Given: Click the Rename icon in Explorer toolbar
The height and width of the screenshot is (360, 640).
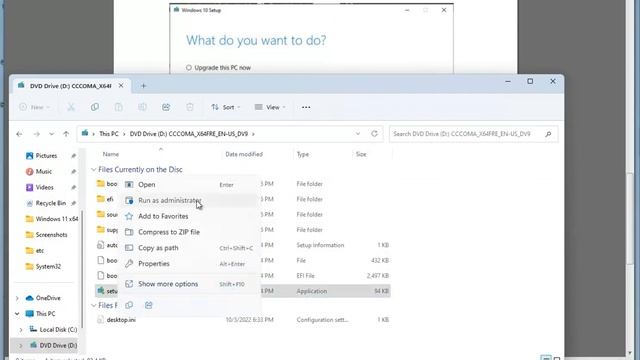Looking at the screenshot, I should (x=142, y=107).
